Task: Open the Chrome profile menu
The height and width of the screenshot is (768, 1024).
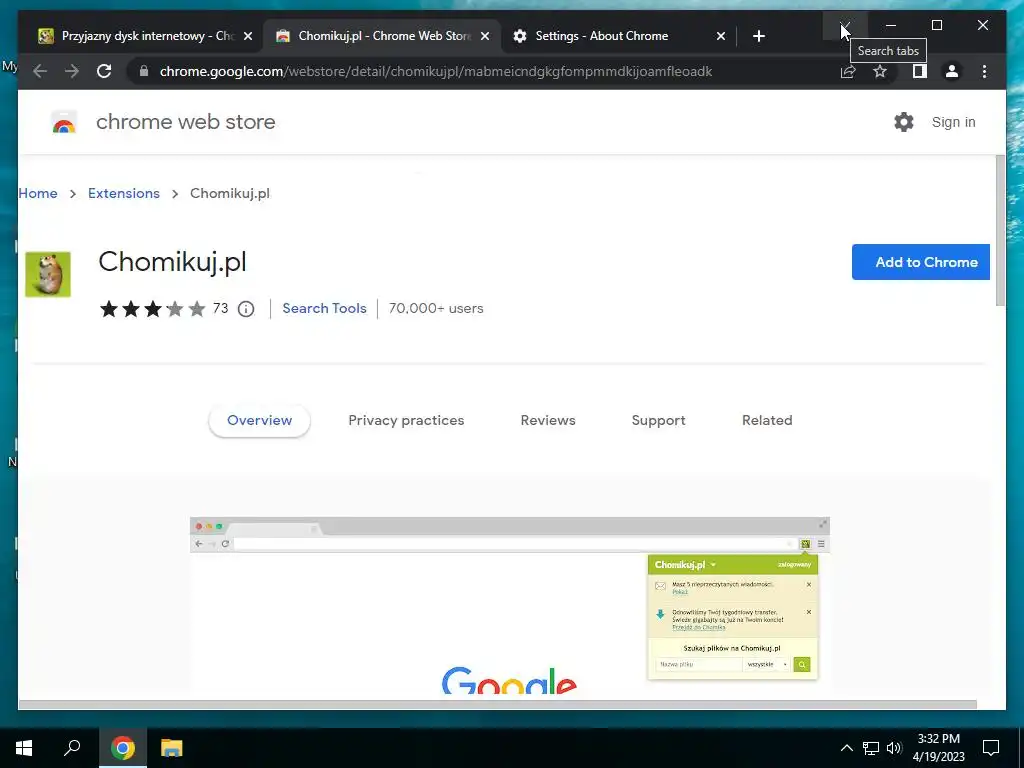Action: click(x=952, y=71)
